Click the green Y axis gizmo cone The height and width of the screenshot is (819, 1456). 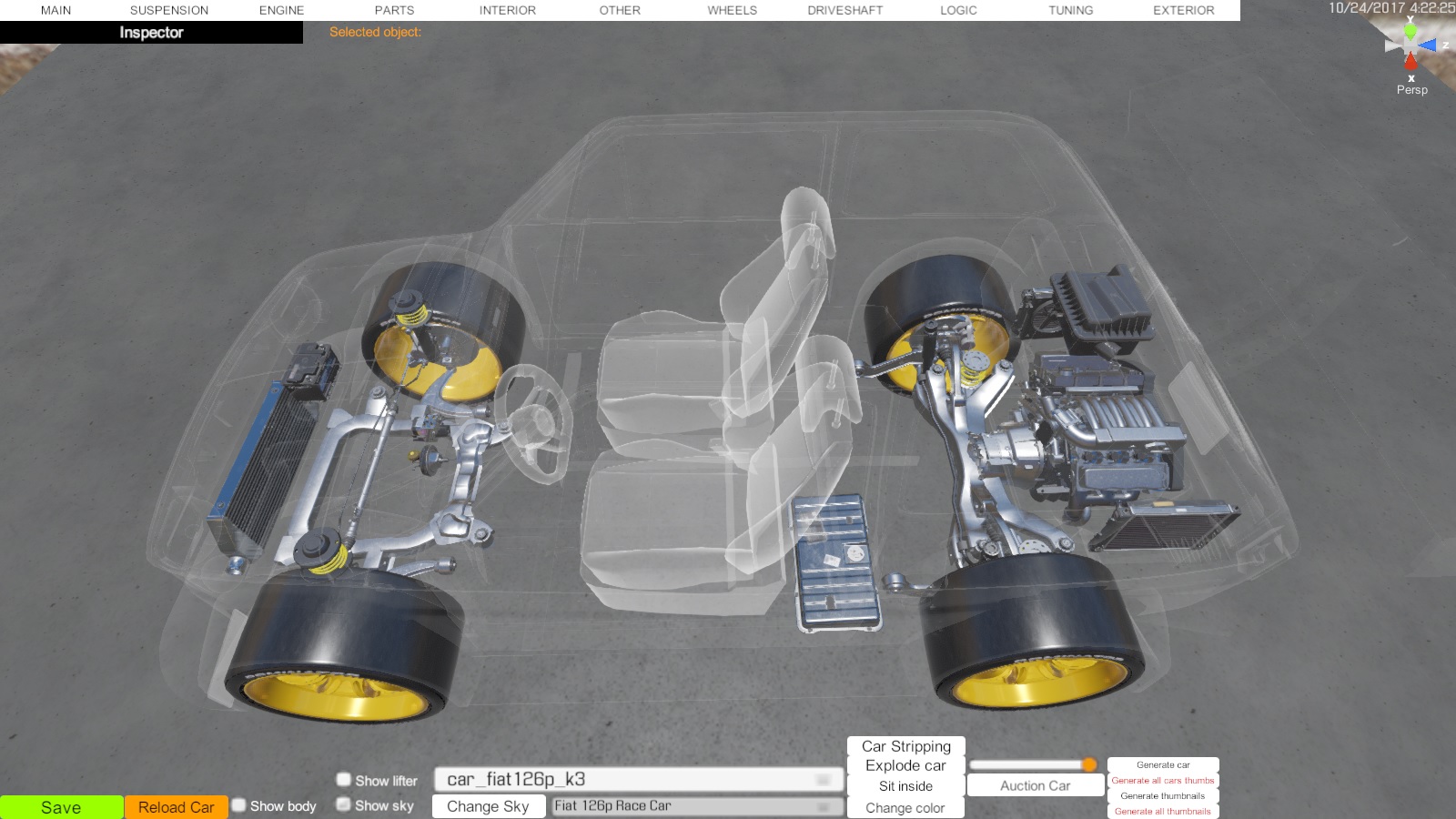coord(1410,31)
